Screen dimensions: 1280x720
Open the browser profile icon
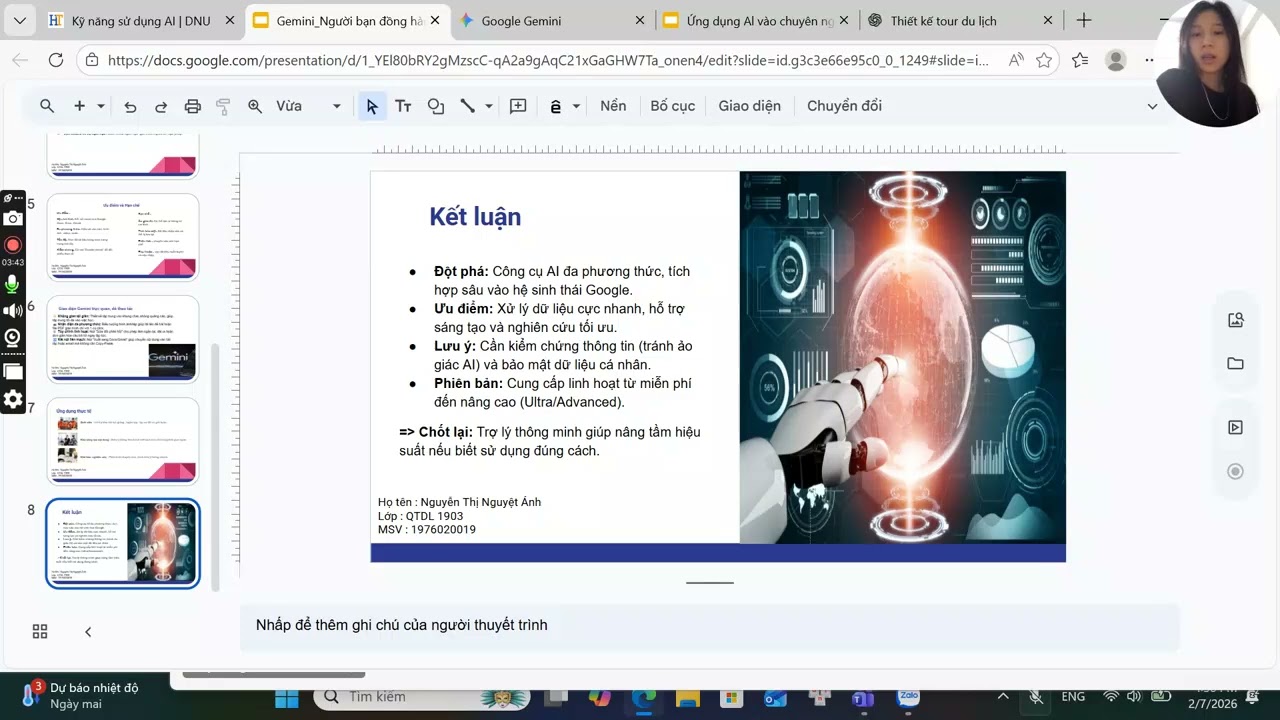point(1116,60)
